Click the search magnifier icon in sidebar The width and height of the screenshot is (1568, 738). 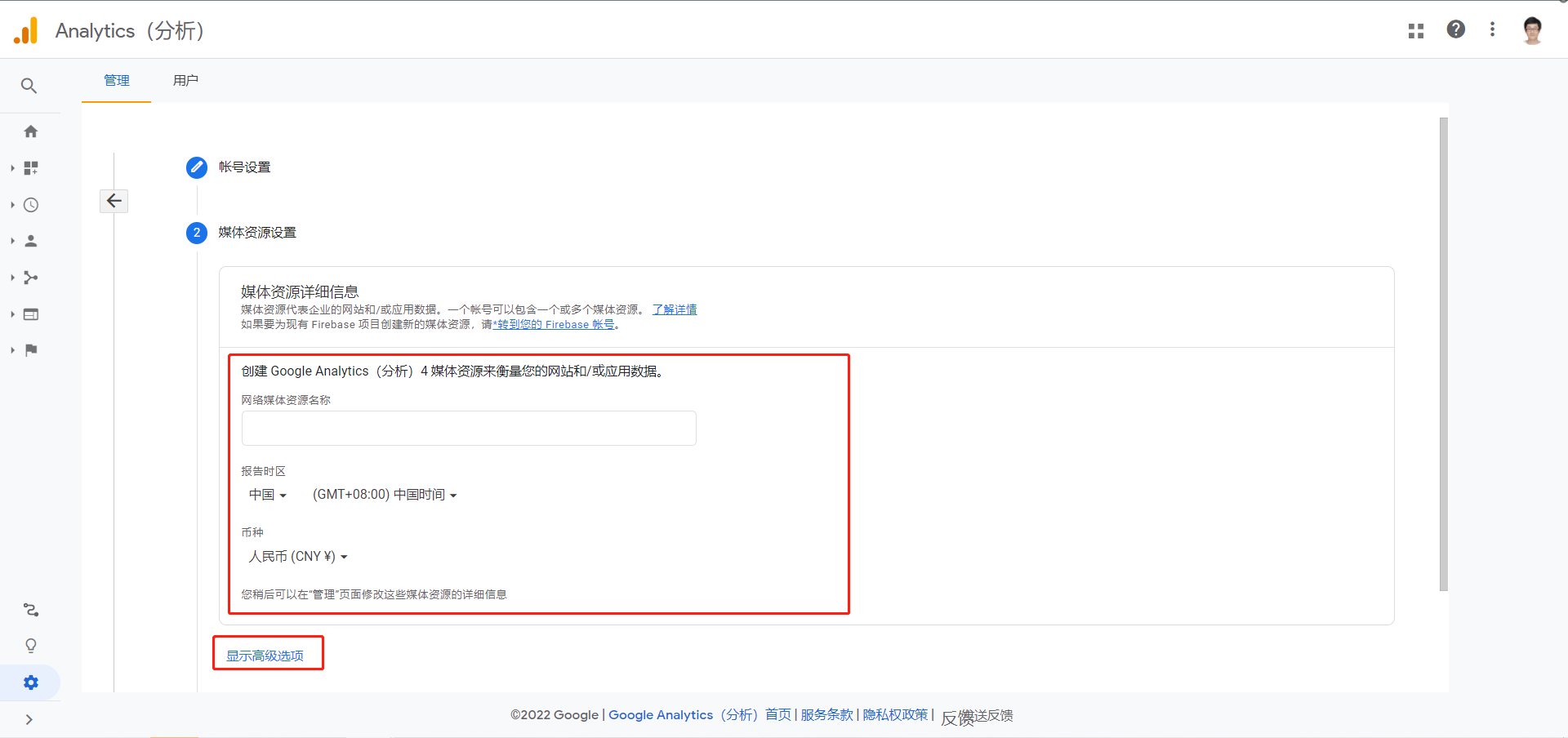tap(29, 86)
